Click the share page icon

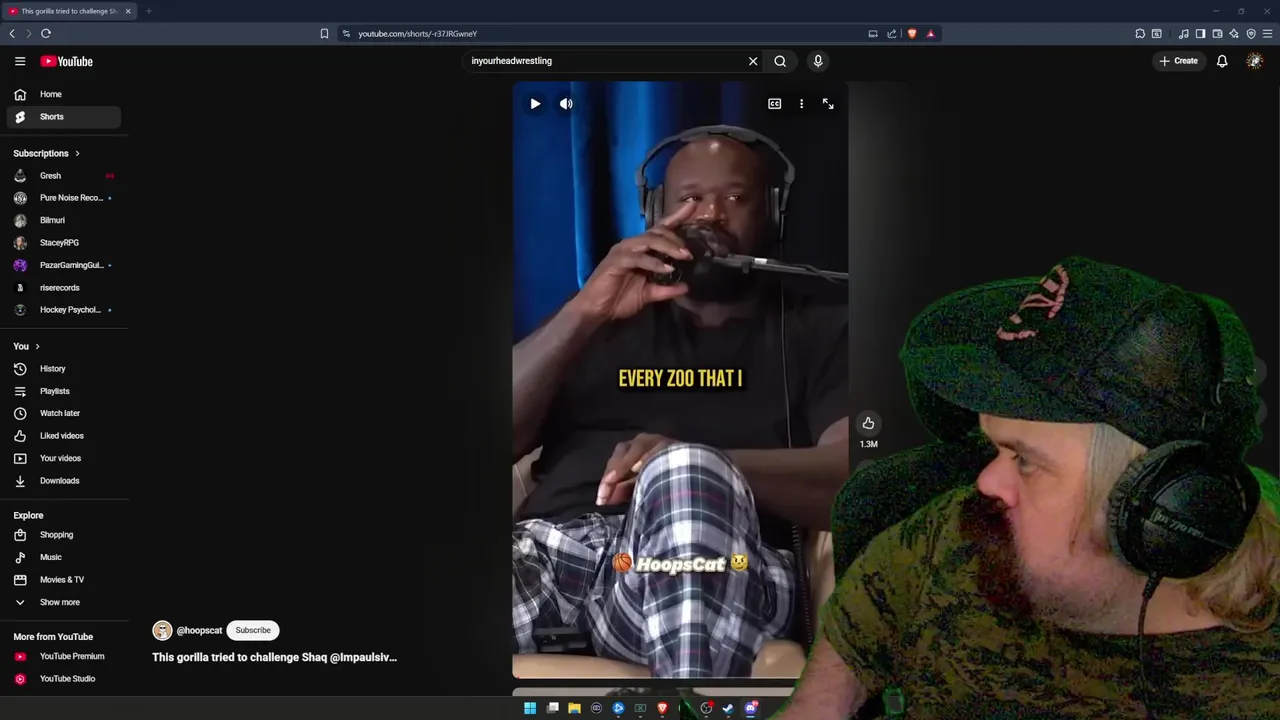point(892,33)
